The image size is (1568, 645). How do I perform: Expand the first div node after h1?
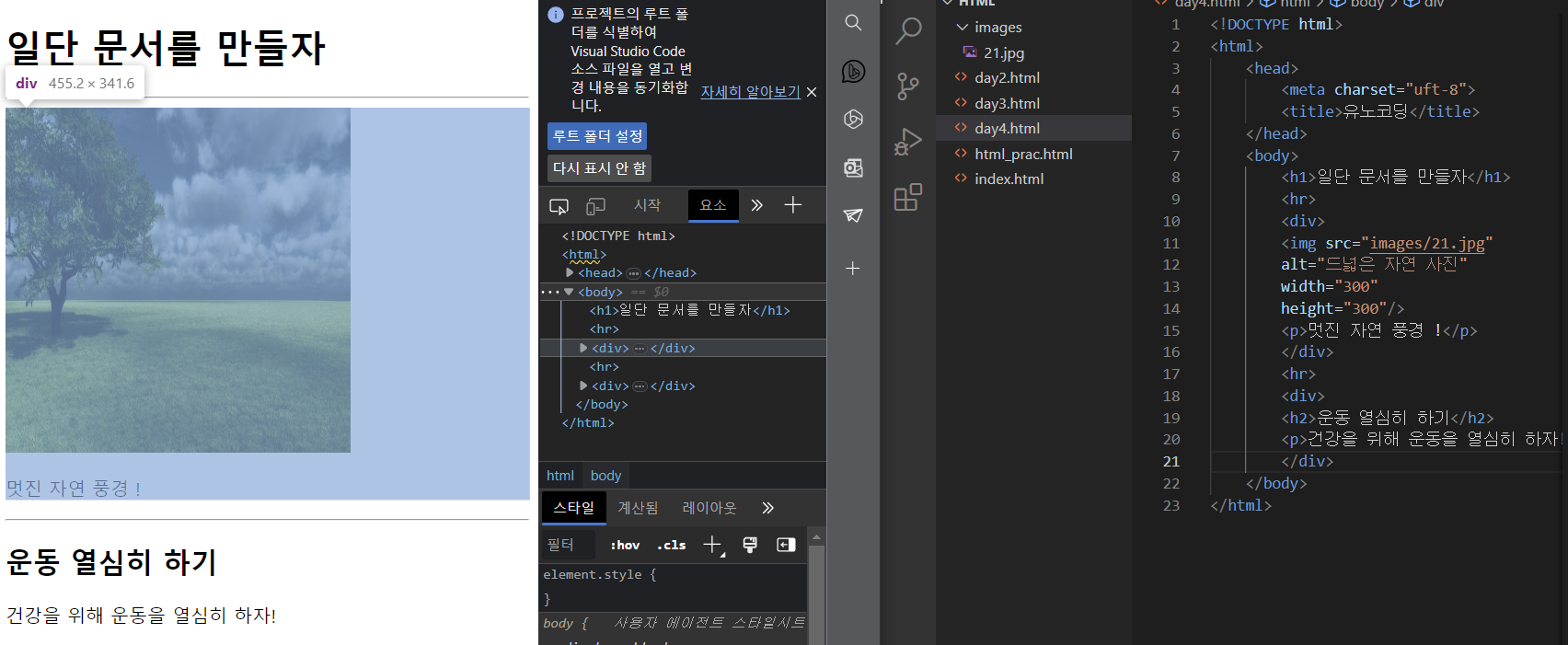pyautogui.click(x=583, y=349)
